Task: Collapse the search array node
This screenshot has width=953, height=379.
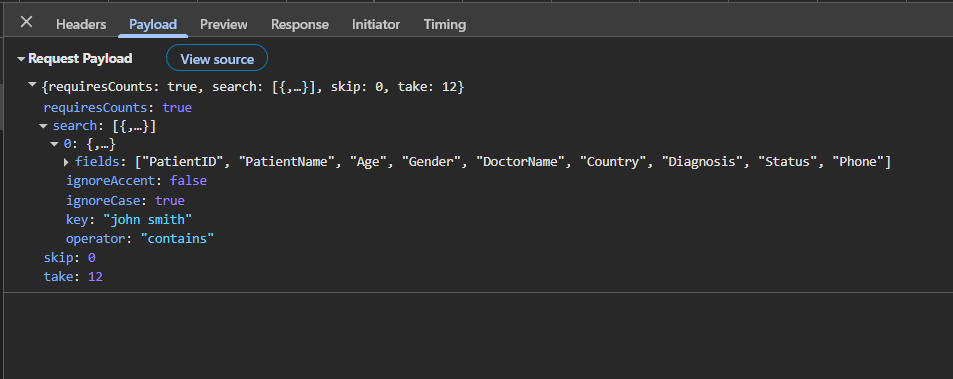Action: 43,126
